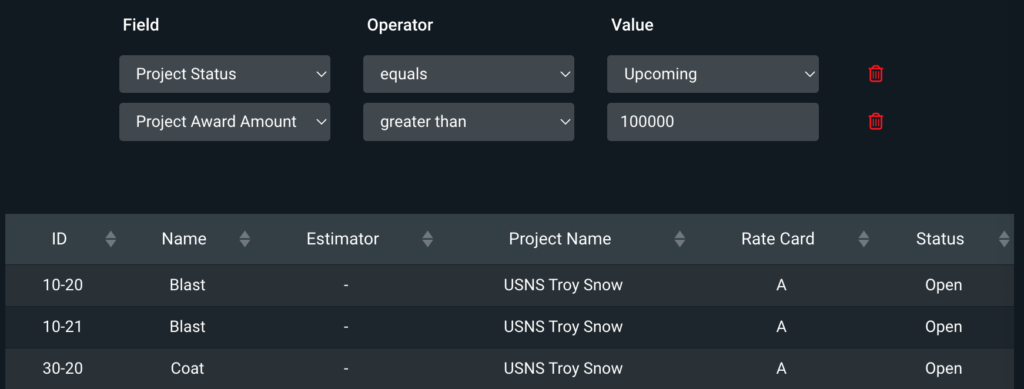Select the row with ID 10-21
The height and width of the screenshot is (389, 1024).
pos(509,327)
